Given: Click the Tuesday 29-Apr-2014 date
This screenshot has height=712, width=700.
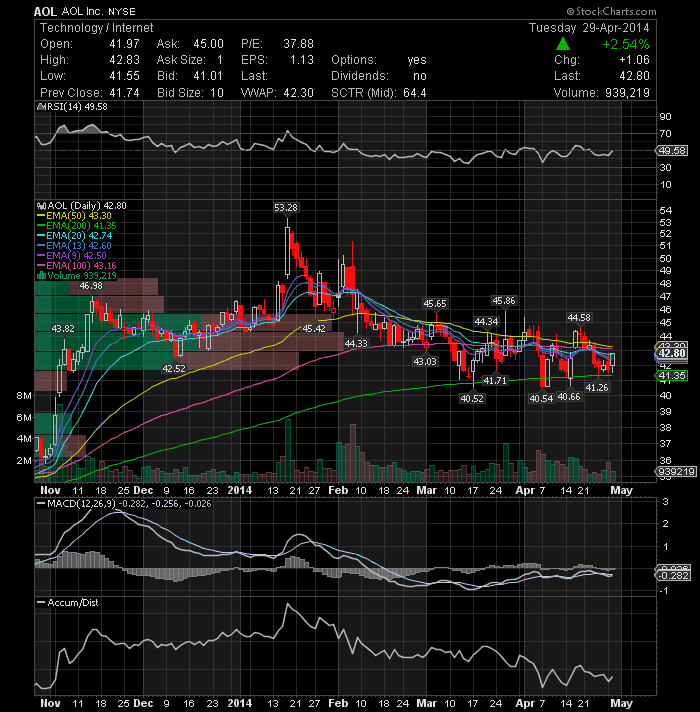Looking at the screenshot, I should click(x=589, y=28).
